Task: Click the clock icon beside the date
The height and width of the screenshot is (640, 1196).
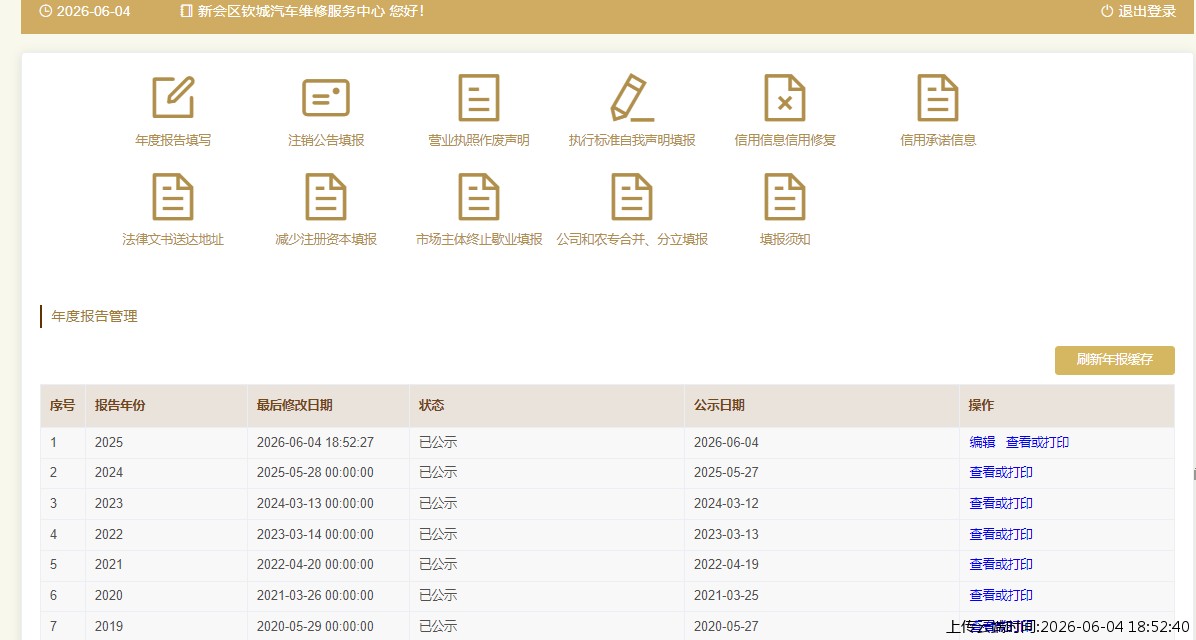Action: [x=45, y=11]
